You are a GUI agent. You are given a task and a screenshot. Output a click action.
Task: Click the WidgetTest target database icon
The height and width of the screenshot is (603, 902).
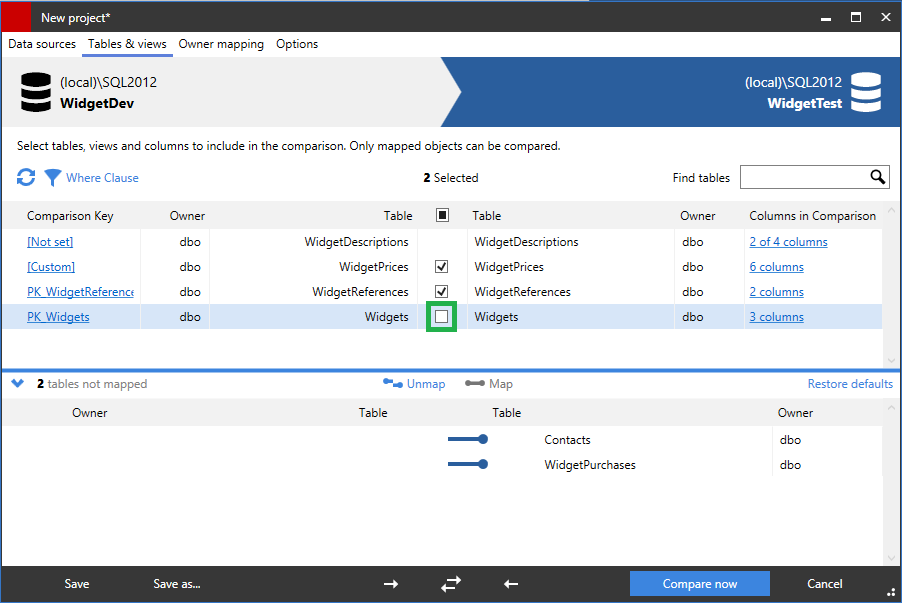(x=866, y=91)
